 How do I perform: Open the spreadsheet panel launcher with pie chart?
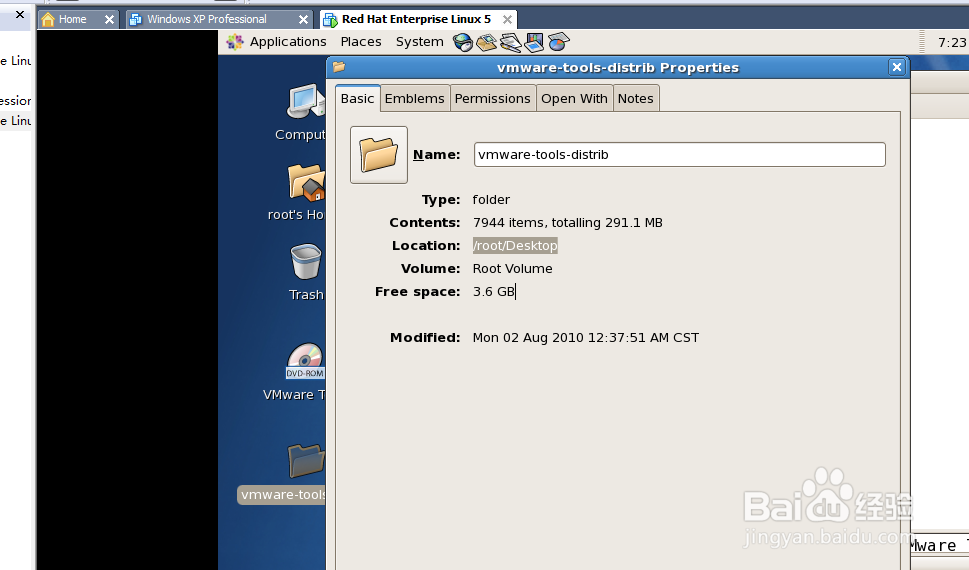(558, 42)
